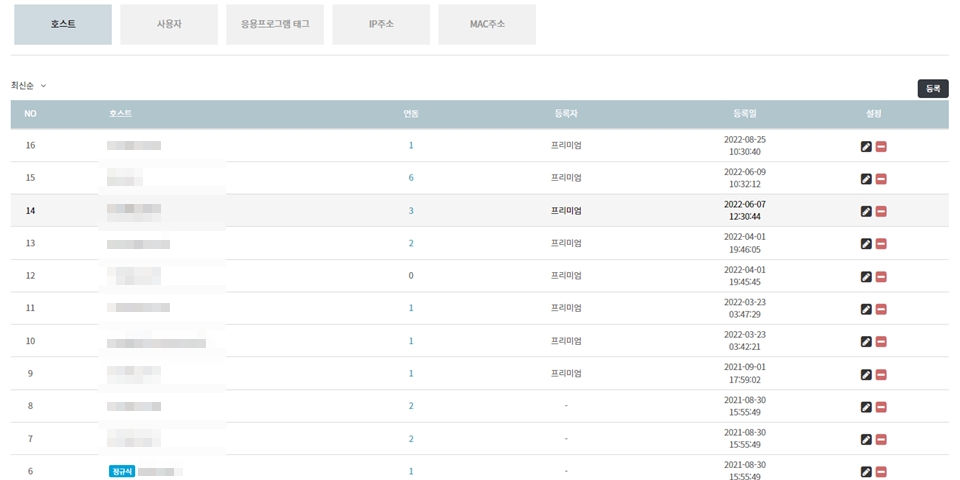Click the red delete icon for row 15
960x480 pixels.
pyautogui.click(x=881, y=179)
